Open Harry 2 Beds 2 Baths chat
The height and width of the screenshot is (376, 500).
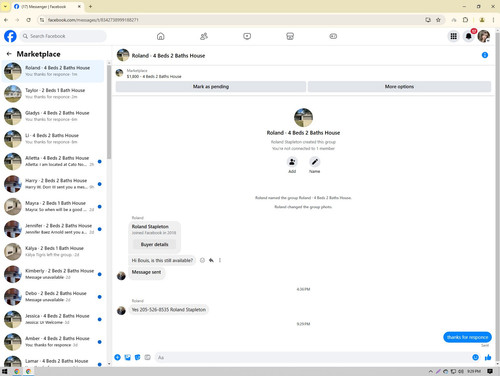(53, 184)
